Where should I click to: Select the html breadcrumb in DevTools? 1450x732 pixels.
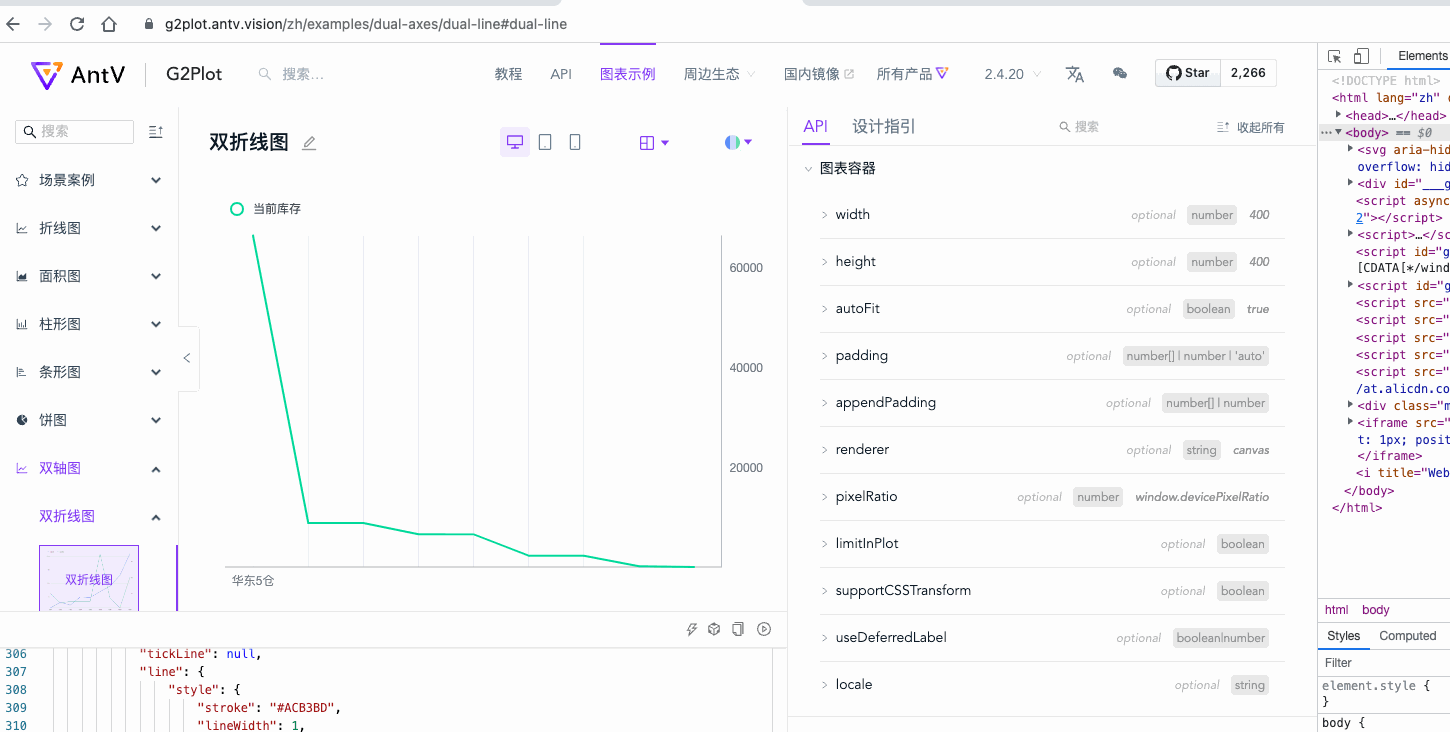pos(1337,610)
